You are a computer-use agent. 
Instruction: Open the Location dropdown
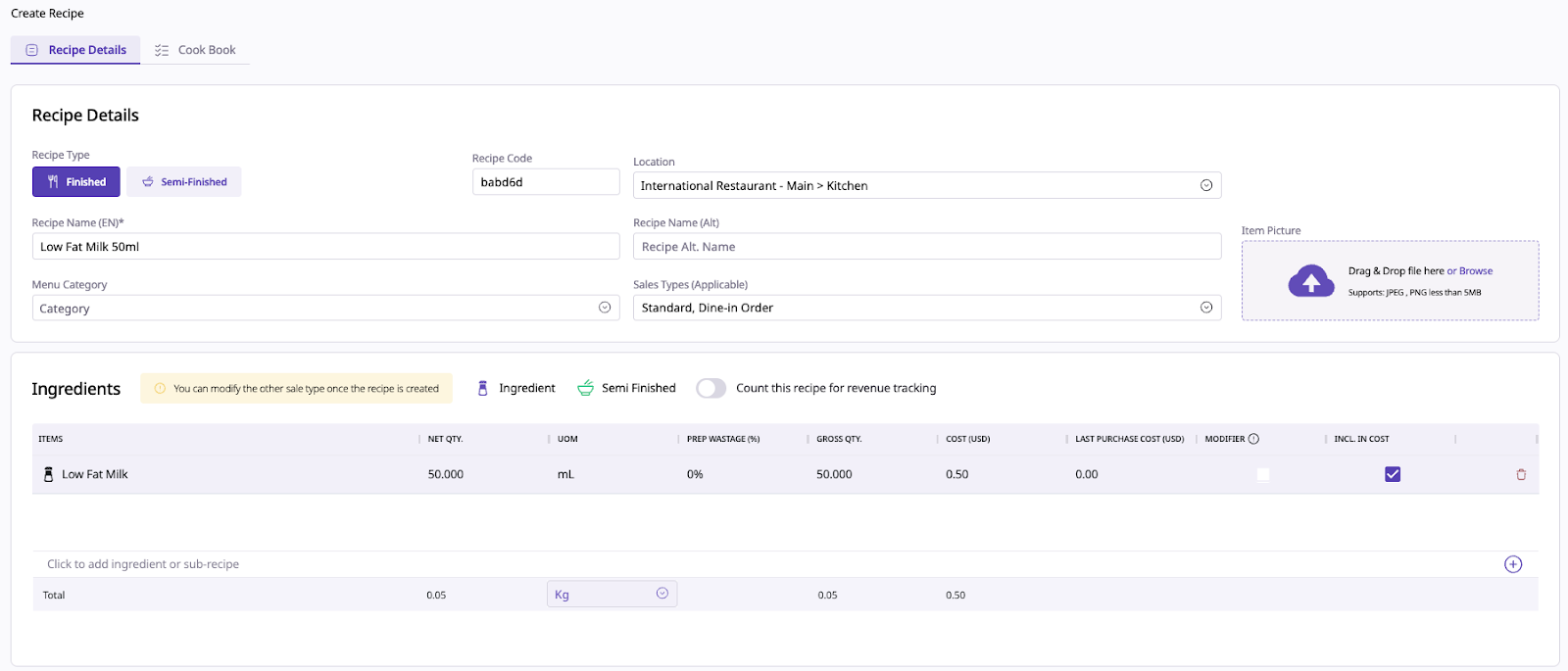pyautogui.click(x=1206, y=185)
